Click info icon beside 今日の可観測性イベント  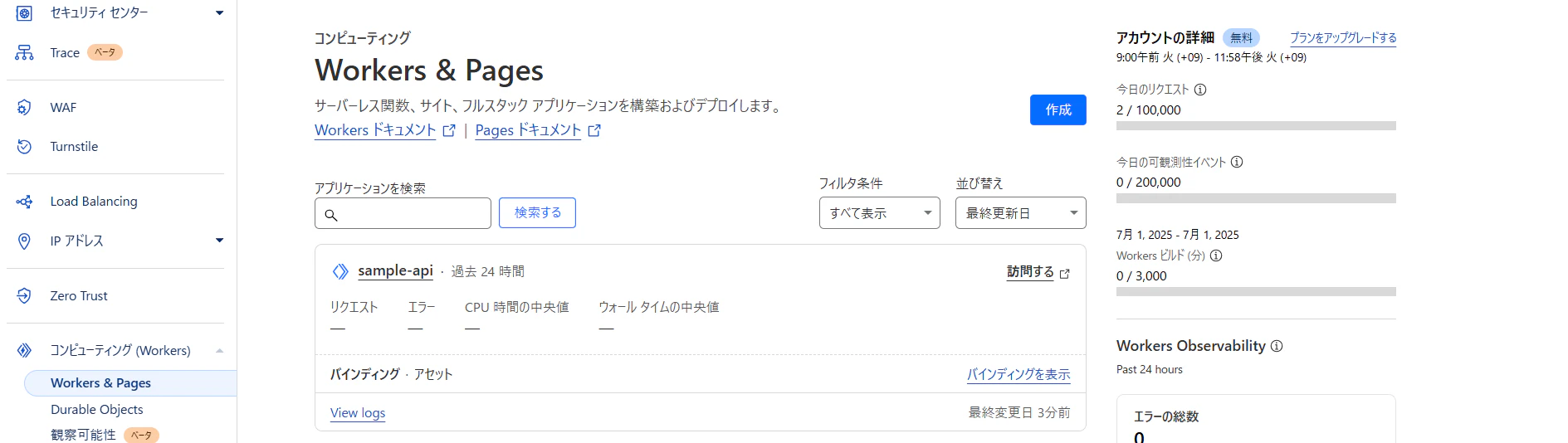(1237, 162)
